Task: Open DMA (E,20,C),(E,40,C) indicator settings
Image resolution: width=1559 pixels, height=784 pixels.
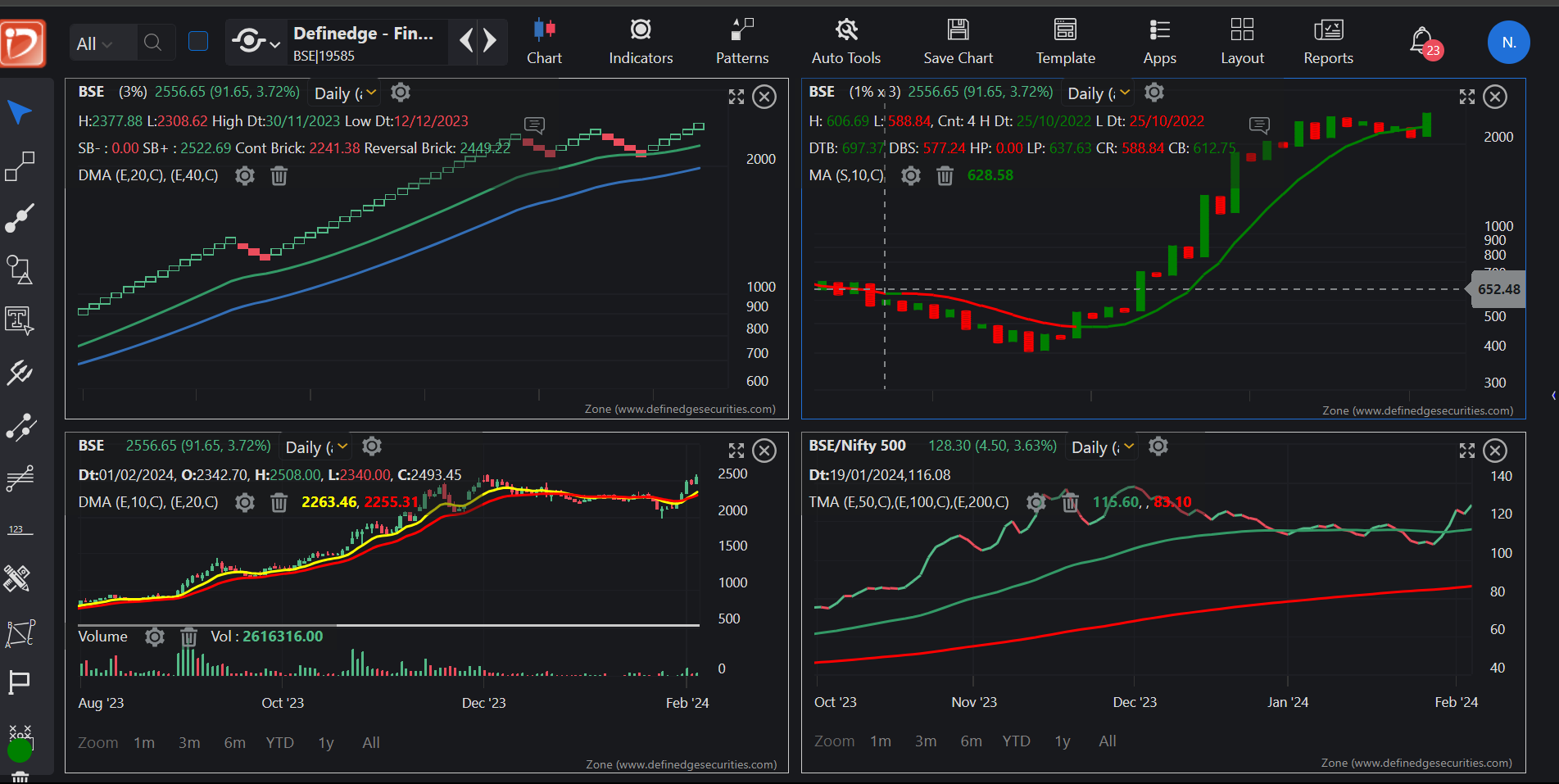Action: 245,175
